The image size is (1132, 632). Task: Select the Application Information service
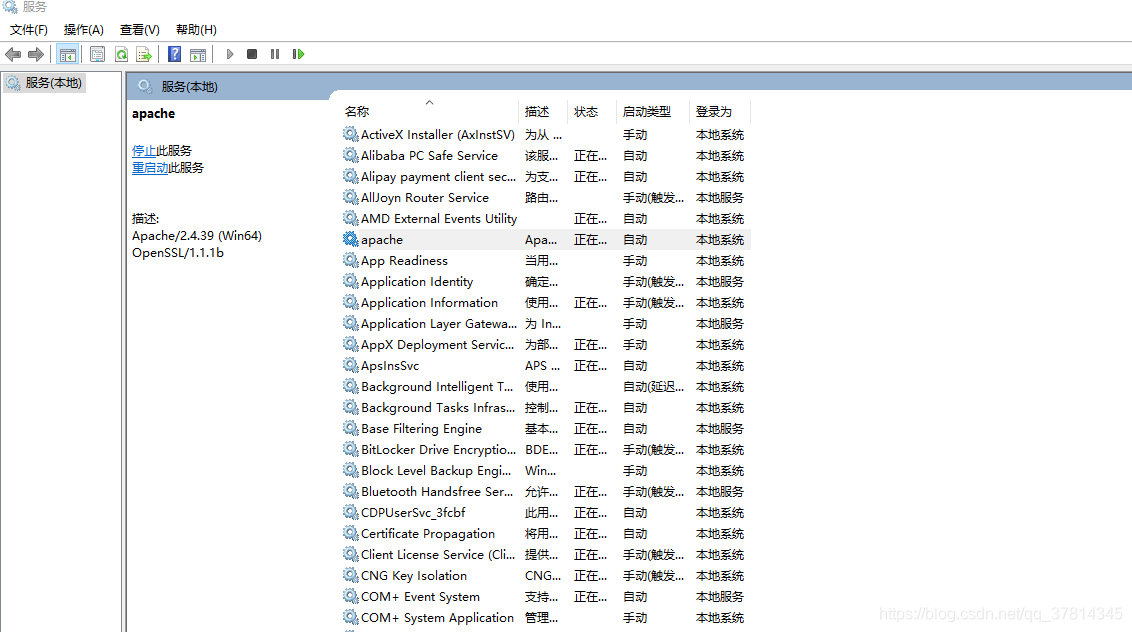point(545,302)
